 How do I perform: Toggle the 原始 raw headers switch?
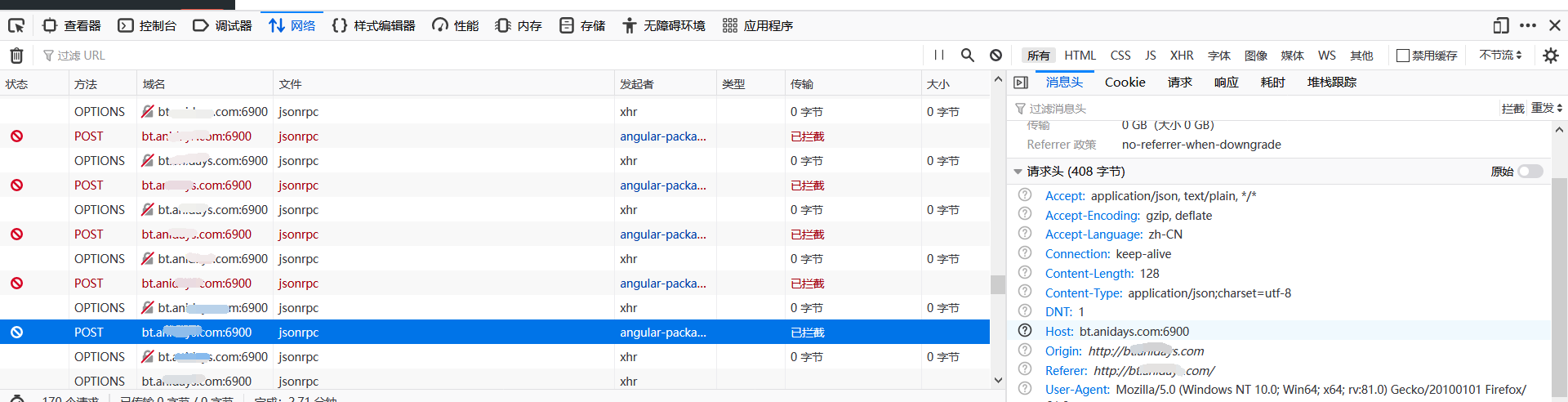point(1530,172)
